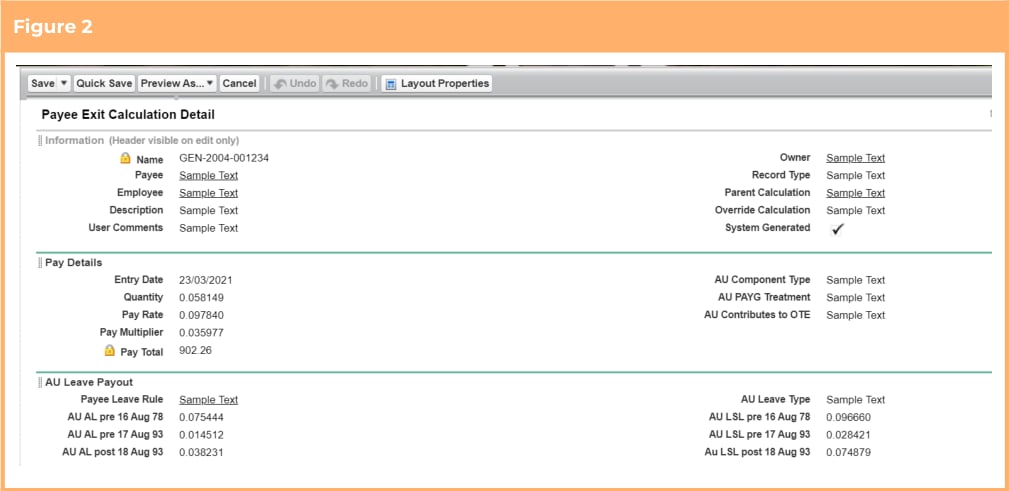1009x491 pixels.
Task: Click the AU Component Type Sample Text value
Action: (856, 280)
